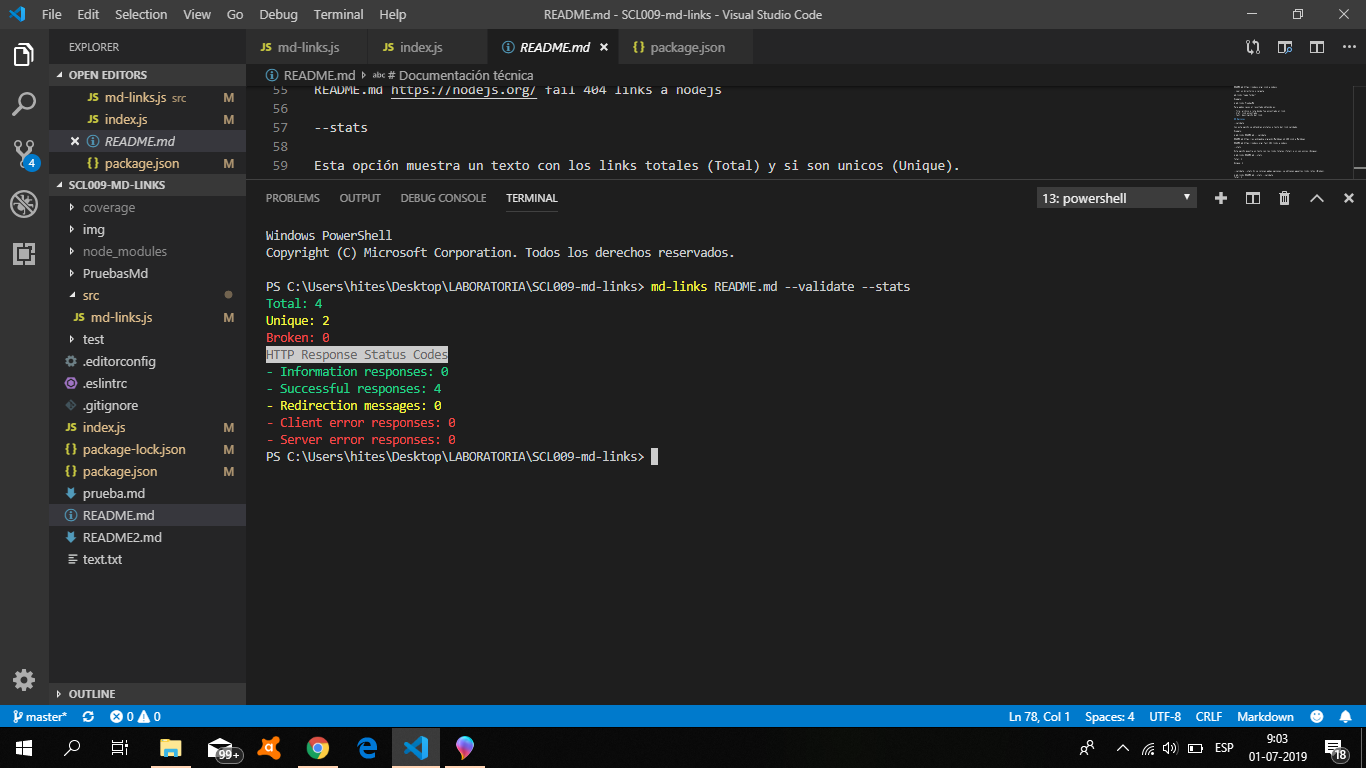
Task: Click Ln 78, Col 1 in status bar
Action: pyautogui.click(x=1040, y=717)
